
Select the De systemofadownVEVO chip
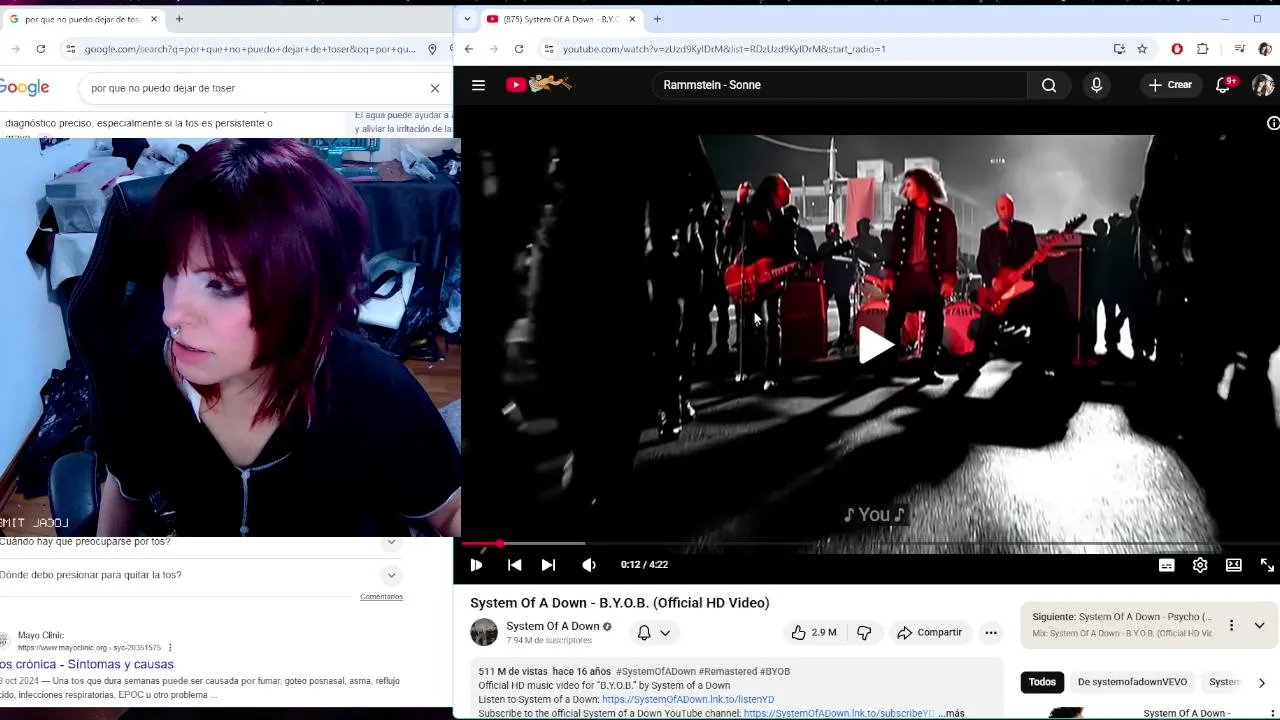click(1132, 682)
